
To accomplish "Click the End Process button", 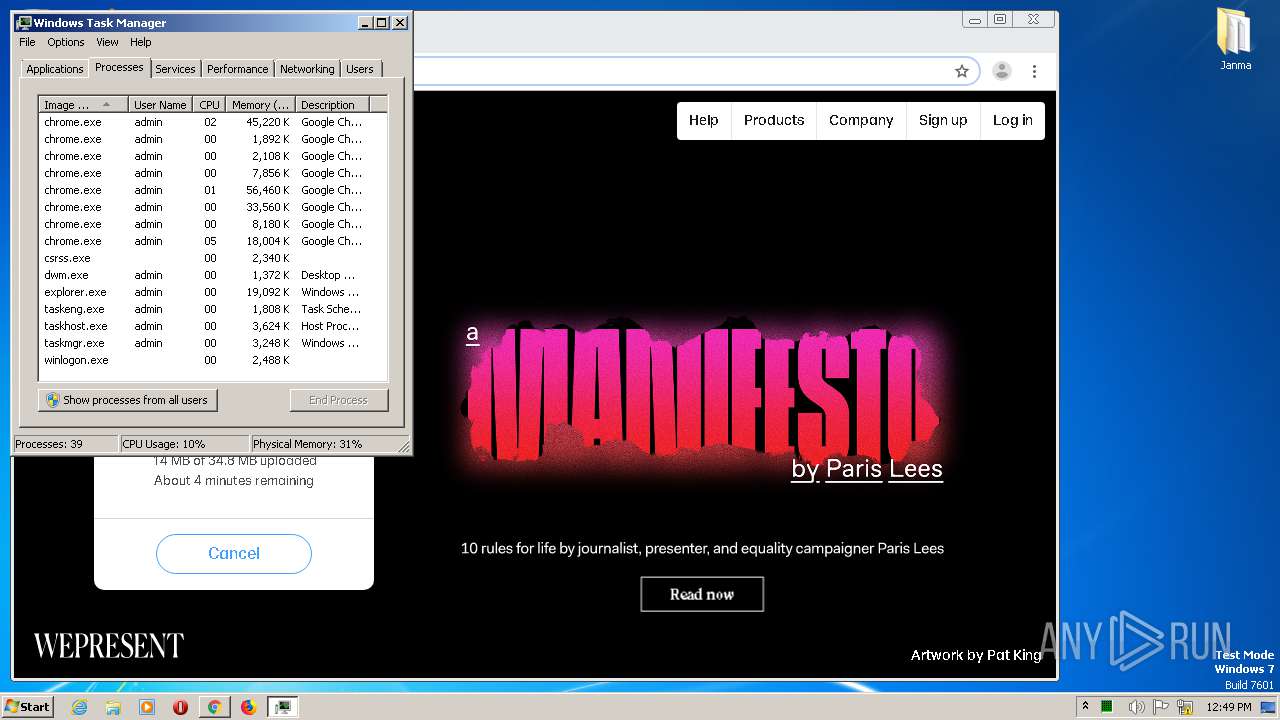I will pos(339,400).
